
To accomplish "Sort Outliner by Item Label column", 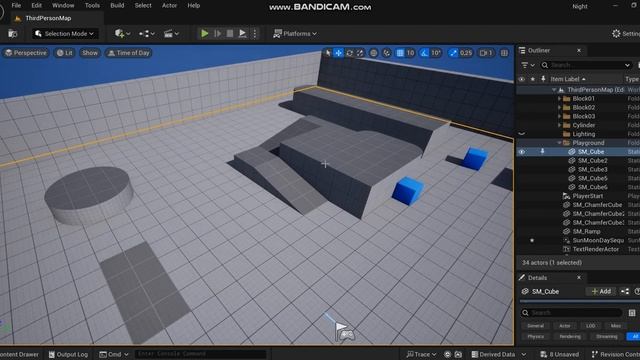I will coord(568,79).
